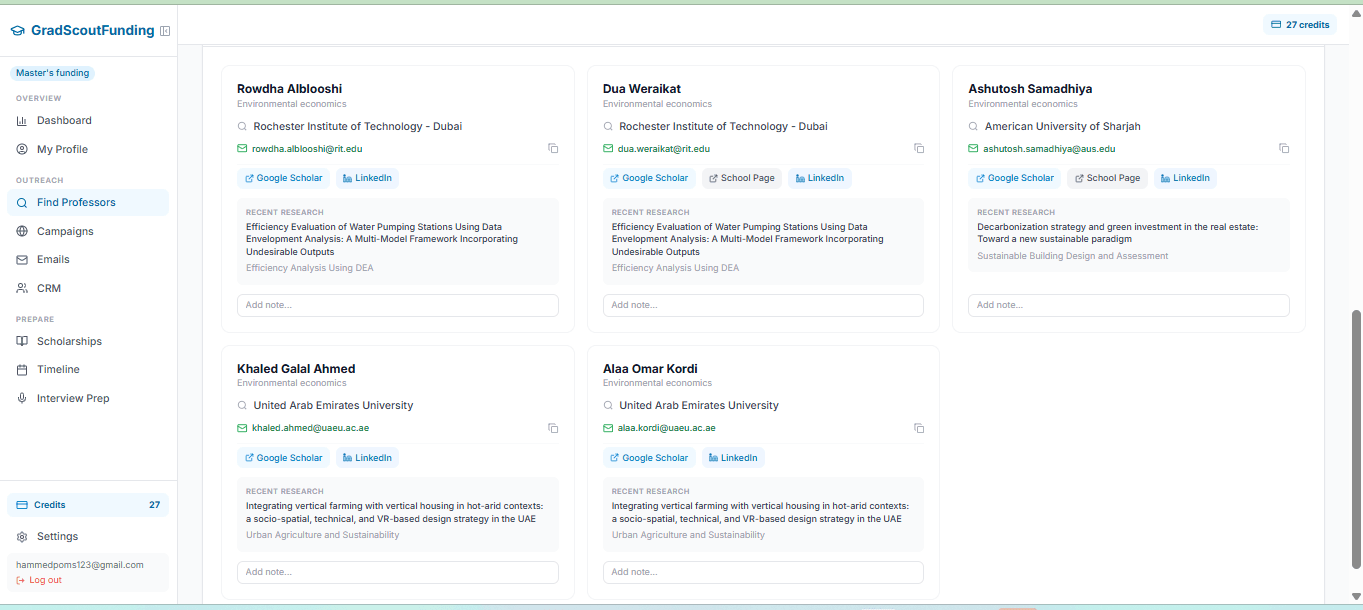The image size is (1363, 610).
Task: Copy rowdha.alblooshi@rit.edu email icon
Action: pyautogui.click(x=553, y=148)
